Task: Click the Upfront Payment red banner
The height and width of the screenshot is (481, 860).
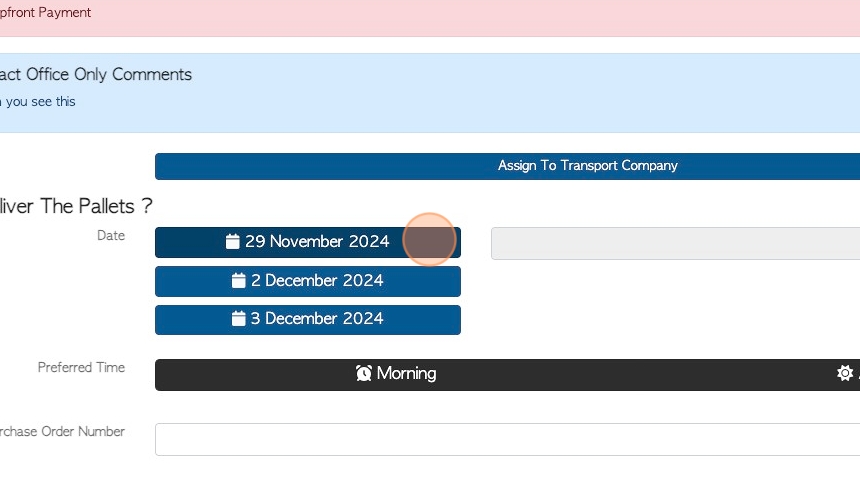Action: [x=430, y=18]
